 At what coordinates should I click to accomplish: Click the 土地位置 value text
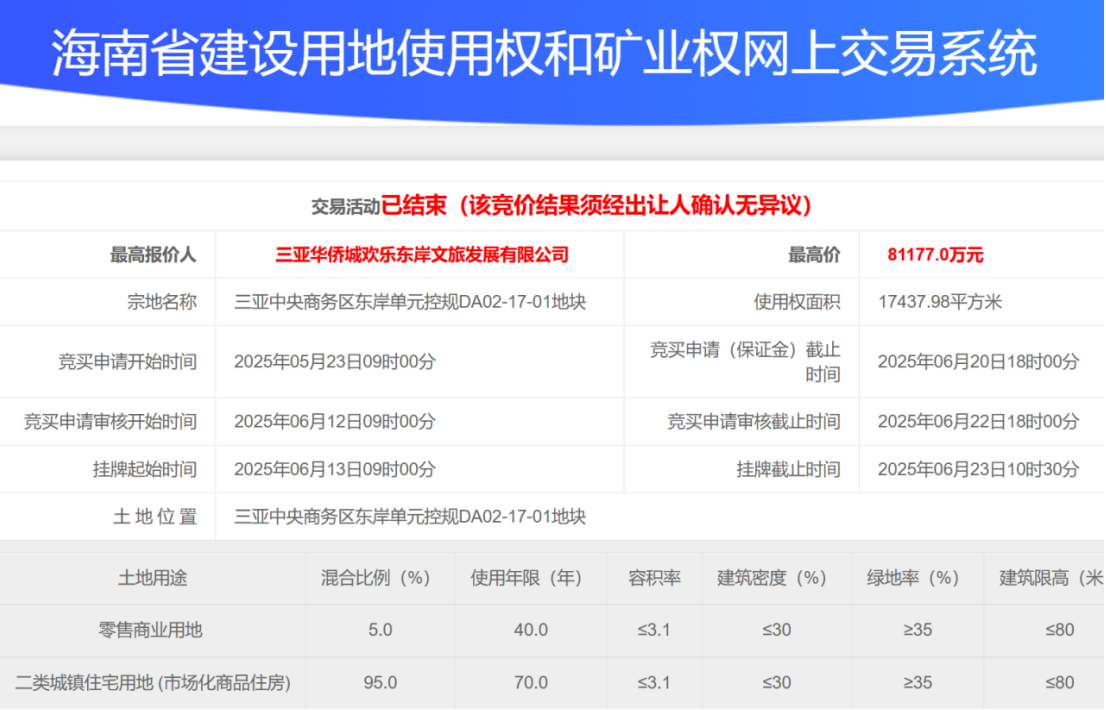click(410, 517)
